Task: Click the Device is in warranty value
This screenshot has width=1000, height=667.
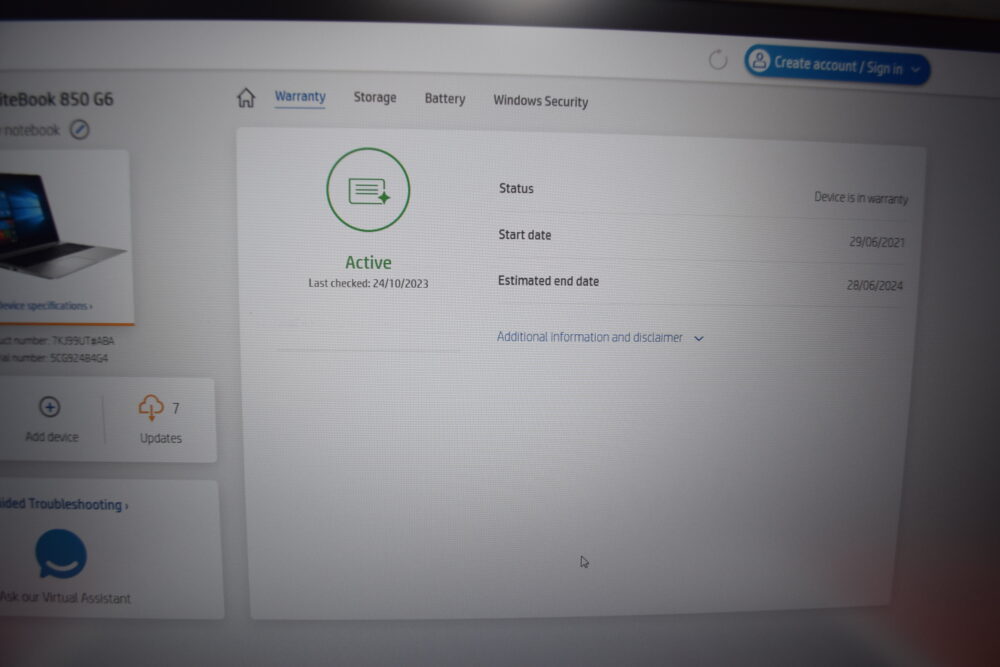Action: pyautogui.click(x=861, y=198)
